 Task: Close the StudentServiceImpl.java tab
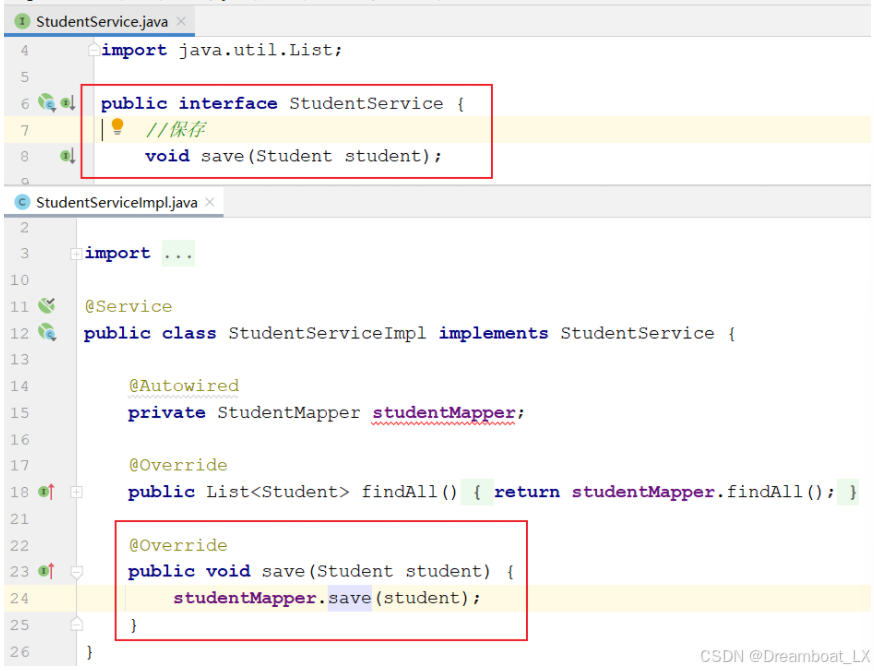coord(210,202)
